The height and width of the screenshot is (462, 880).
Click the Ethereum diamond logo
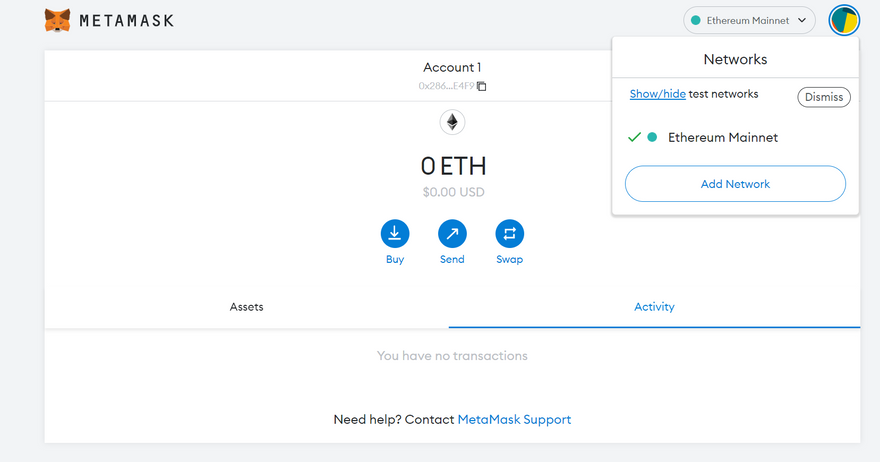pos(452,122)
